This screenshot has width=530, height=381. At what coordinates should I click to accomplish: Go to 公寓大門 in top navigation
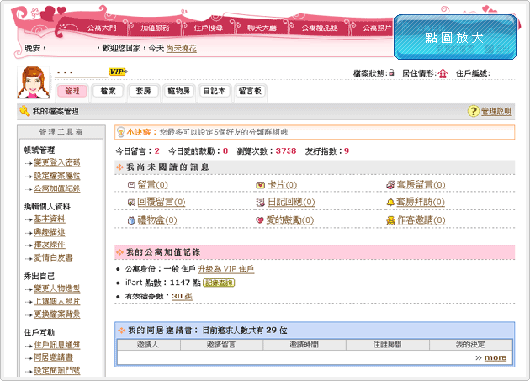101,28
